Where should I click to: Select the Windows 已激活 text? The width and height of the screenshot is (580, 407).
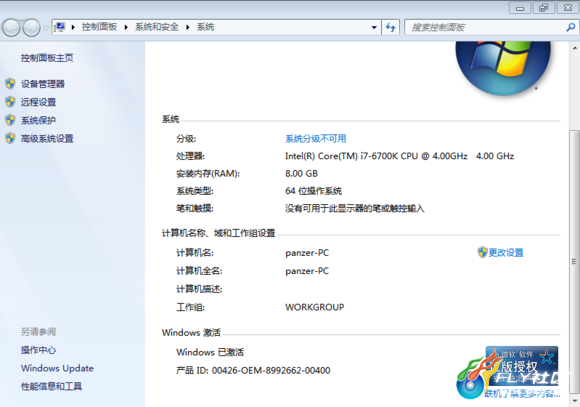pos(210,352)
